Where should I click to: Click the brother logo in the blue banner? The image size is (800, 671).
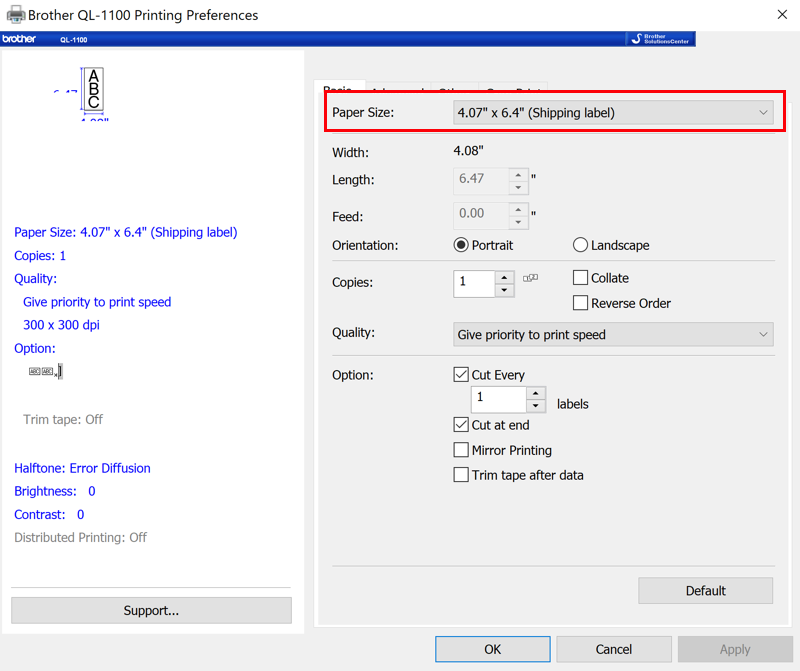tap(19, 39)
